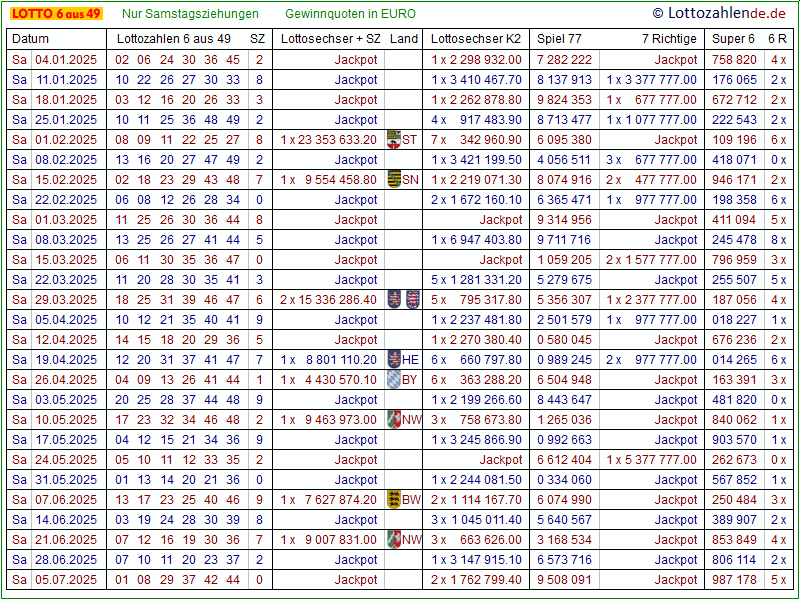The width and height of the screenshot is (800, 600).
Task: Select the Nur Samstagsziehungen heading
Action: coord(190,14)
